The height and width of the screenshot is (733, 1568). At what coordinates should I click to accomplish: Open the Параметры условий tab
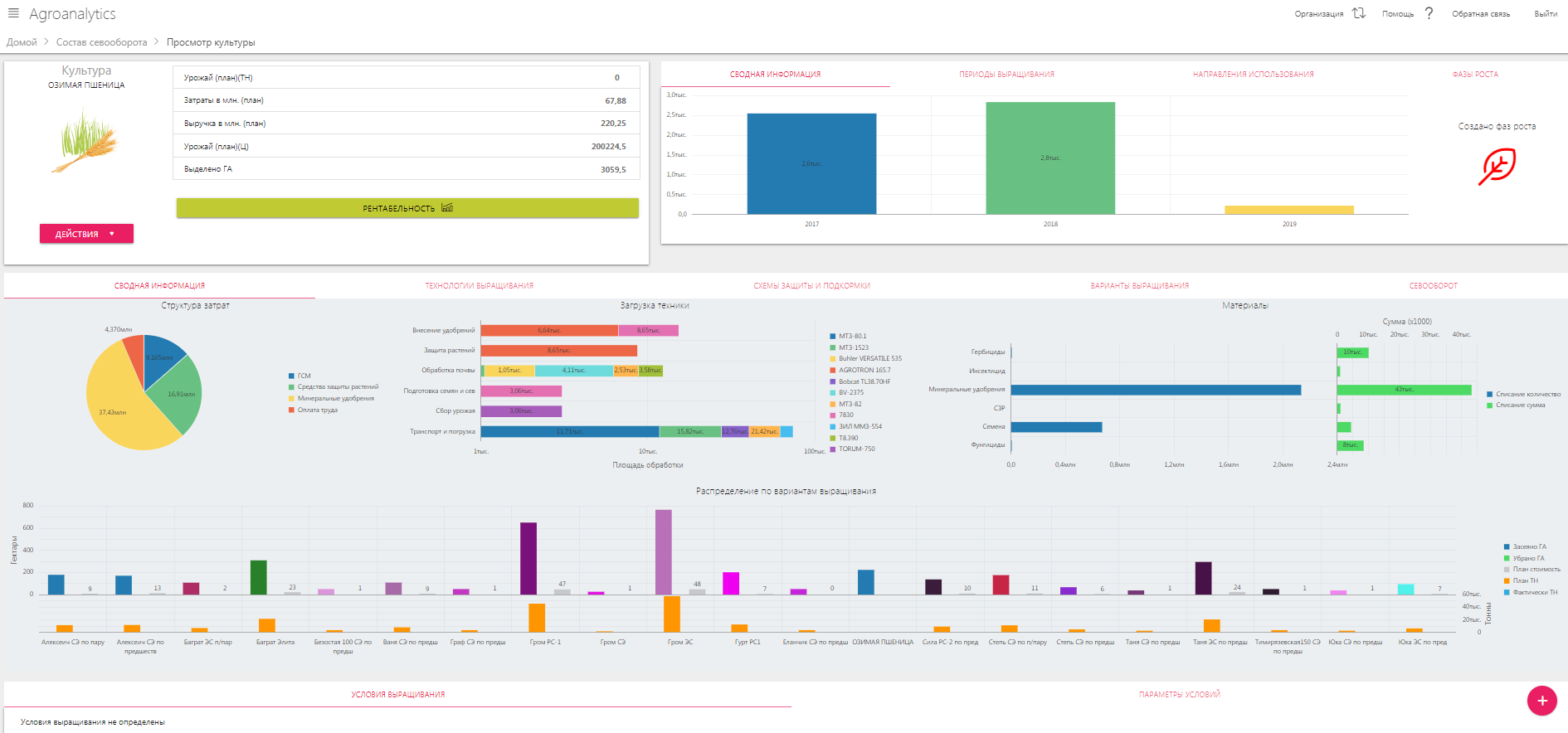1179,695
